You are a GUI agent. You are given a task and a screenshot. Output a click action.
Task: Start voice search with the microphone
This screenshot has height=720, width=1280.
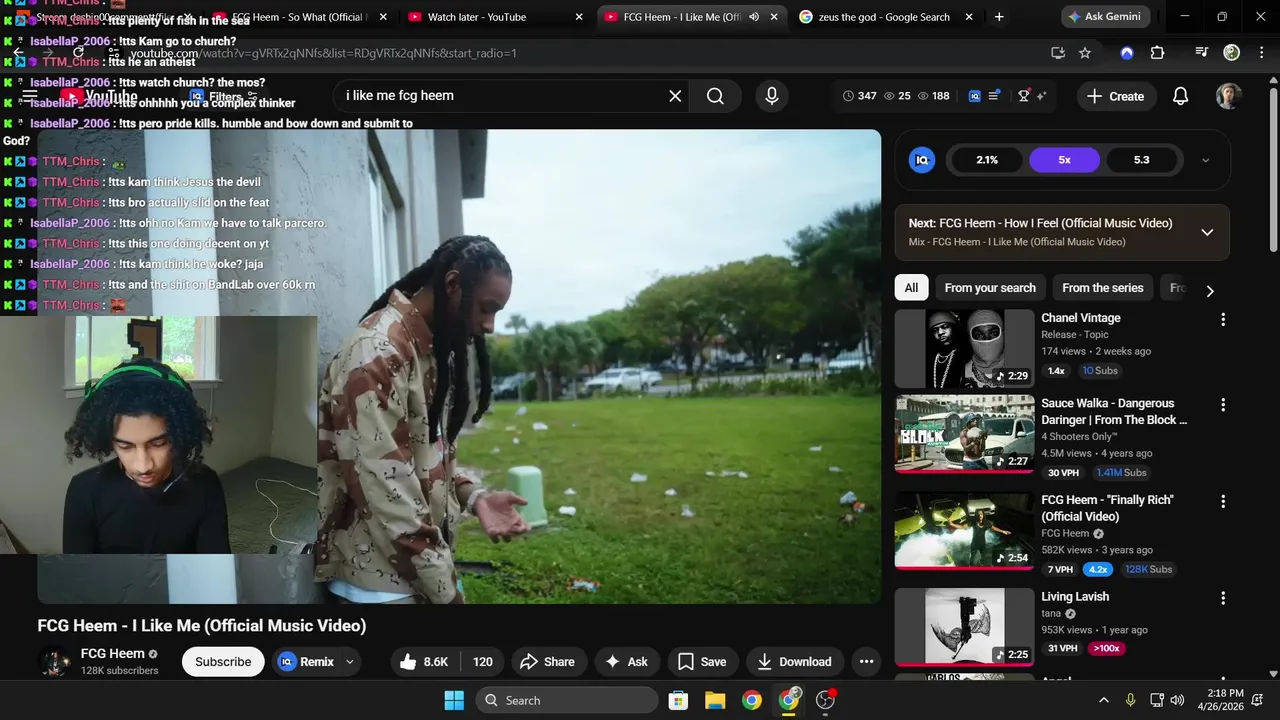[771, 96]
